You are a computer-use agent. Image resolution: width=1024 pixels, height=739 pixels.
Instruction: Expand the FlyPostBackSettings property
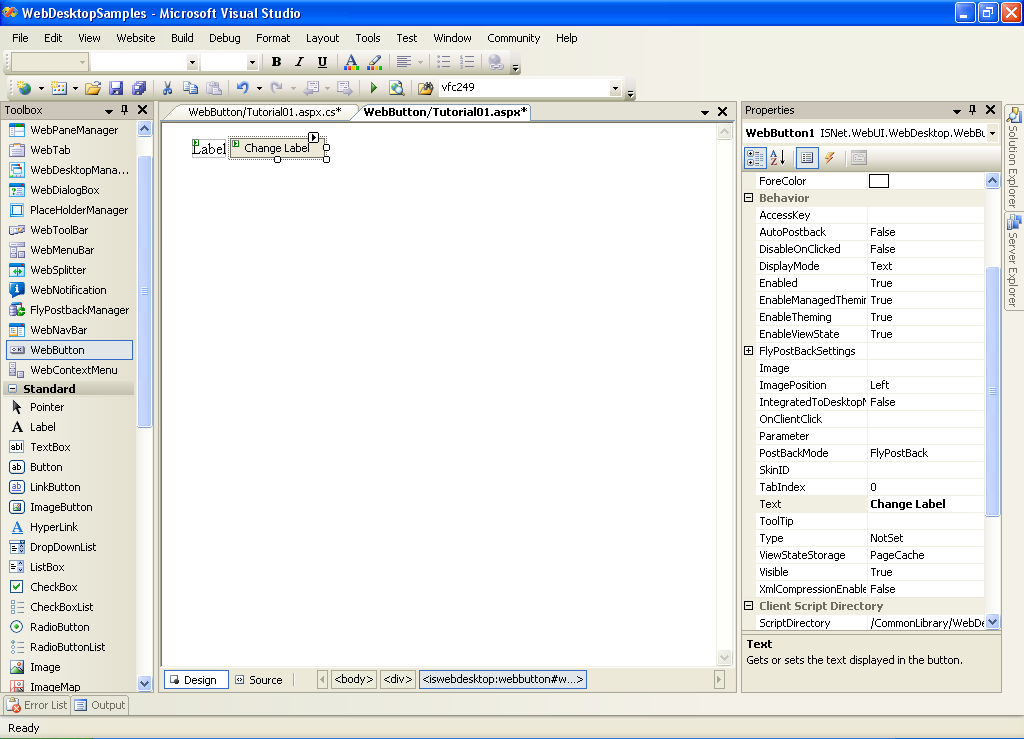(x=749, y=351)
